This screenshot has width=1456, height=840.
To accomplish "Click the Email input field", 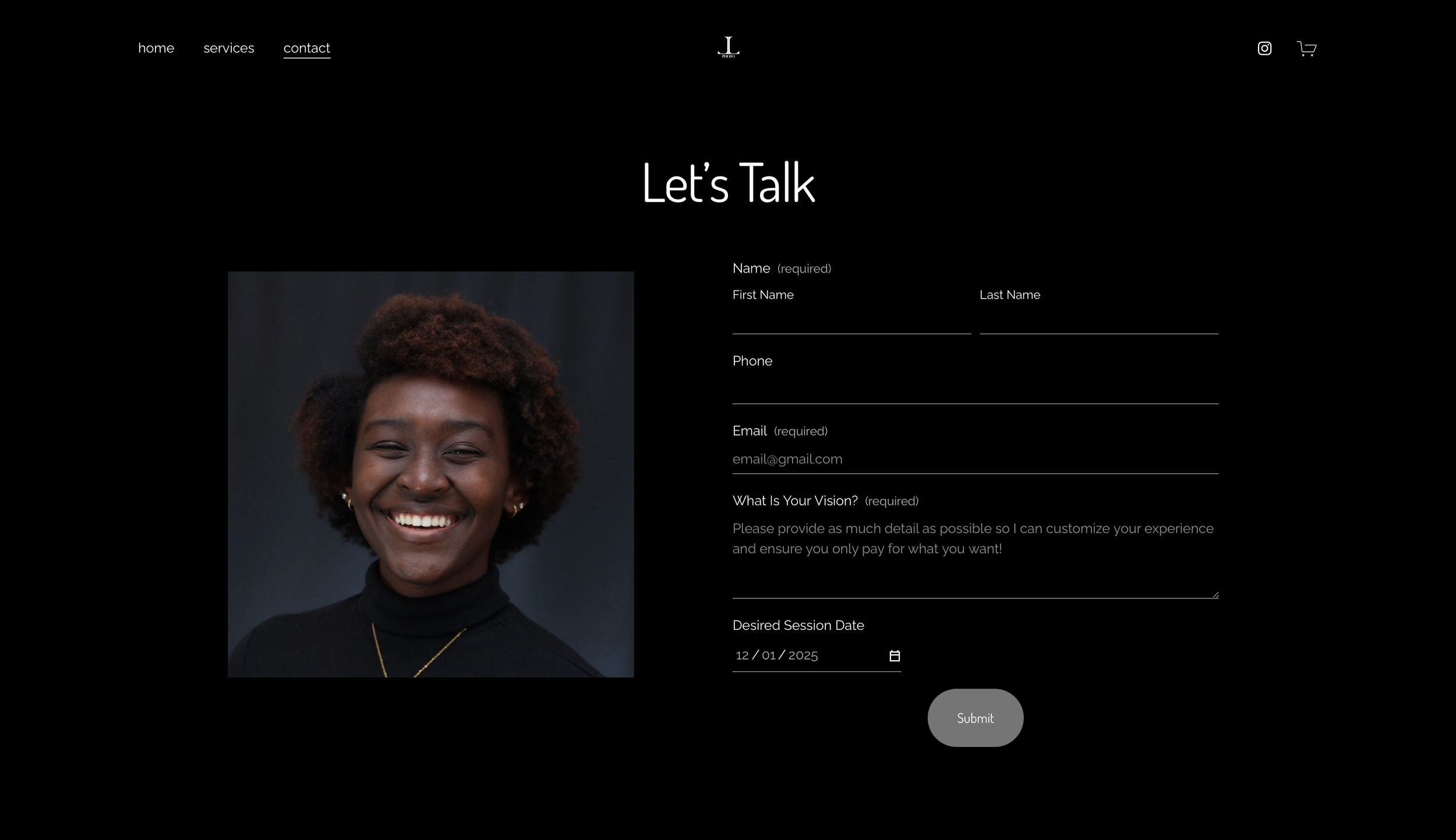I will (x=975, y=459).
